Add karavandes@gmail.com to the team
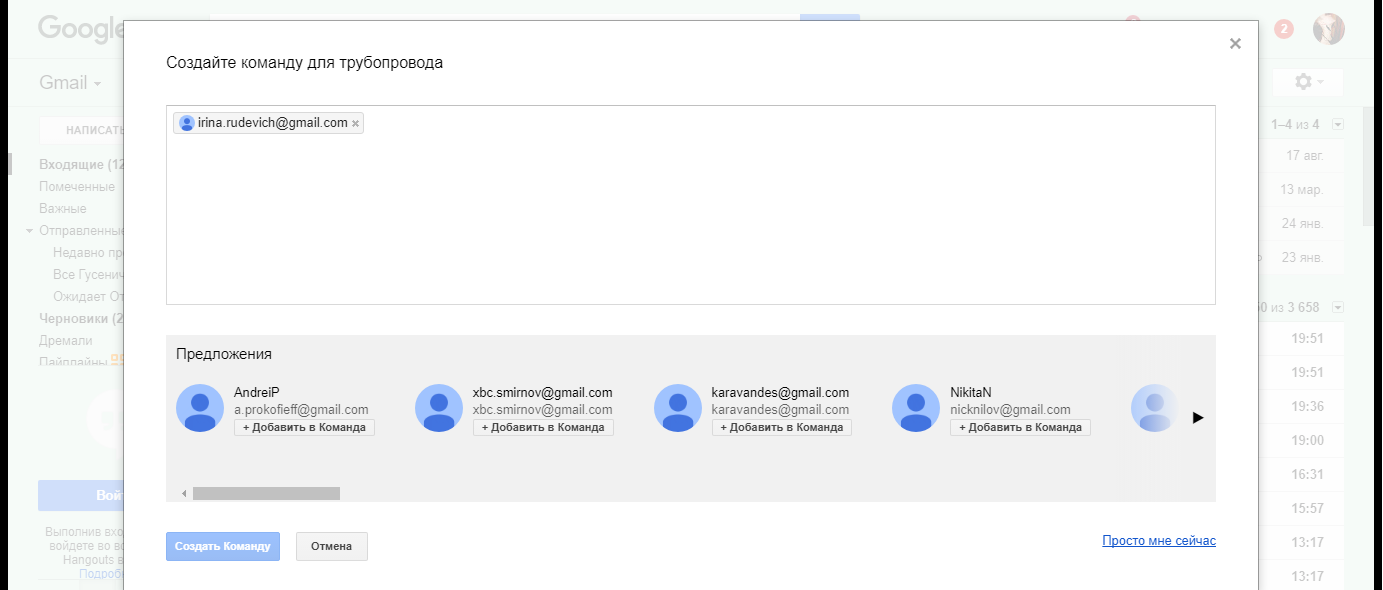Viewport: 1383px width, 590px height. point(782,427)
